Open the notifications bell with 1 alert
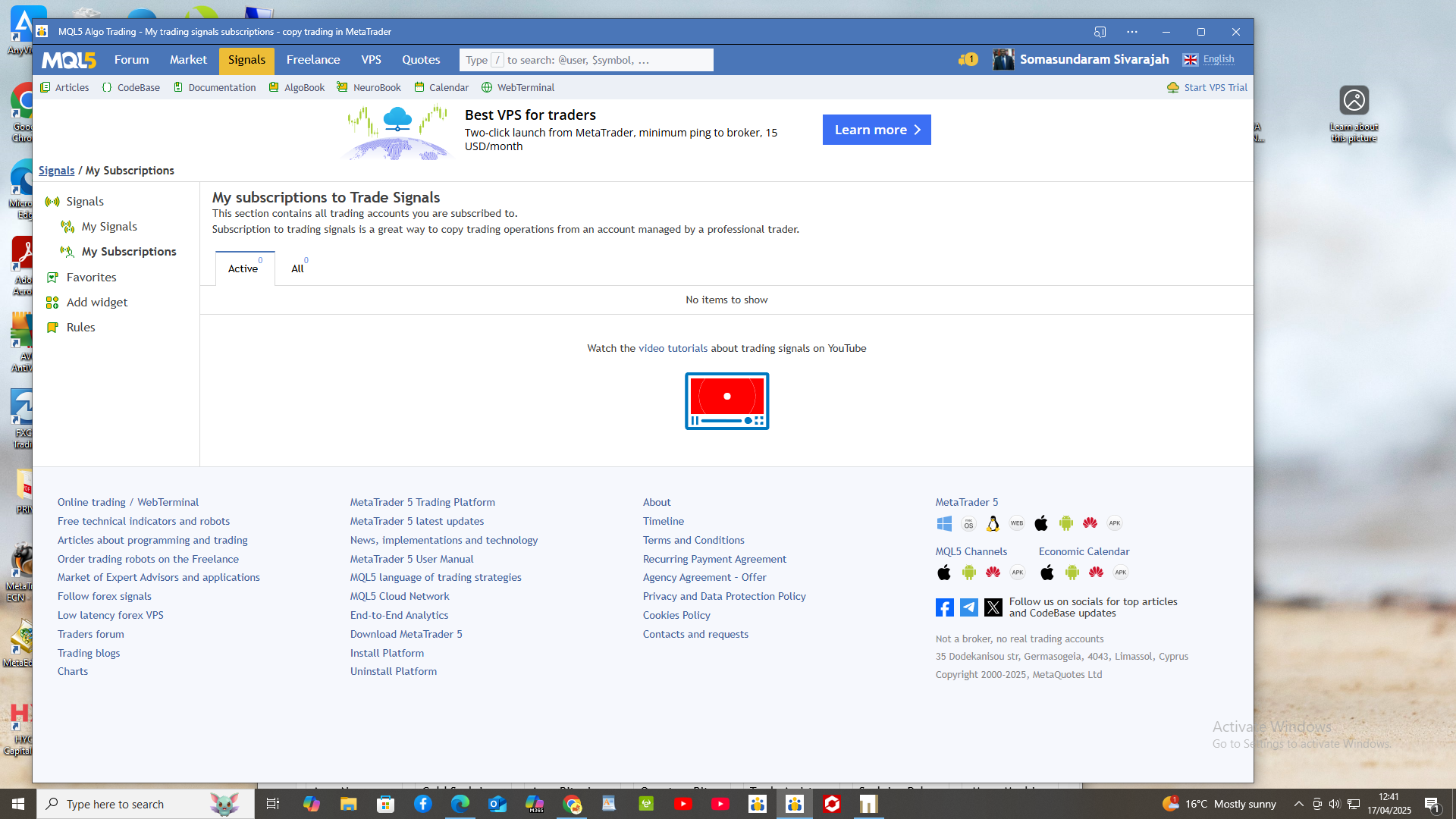Image resolution: width=1456 pixels, height=819 pixels. 968,59
